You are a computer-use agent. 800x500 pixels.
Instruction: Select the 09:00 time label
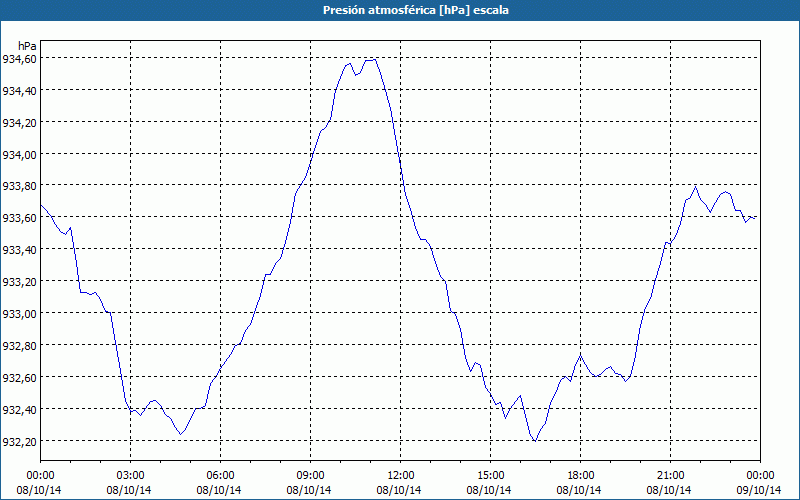pyautogui.click(x=310, y=476)
